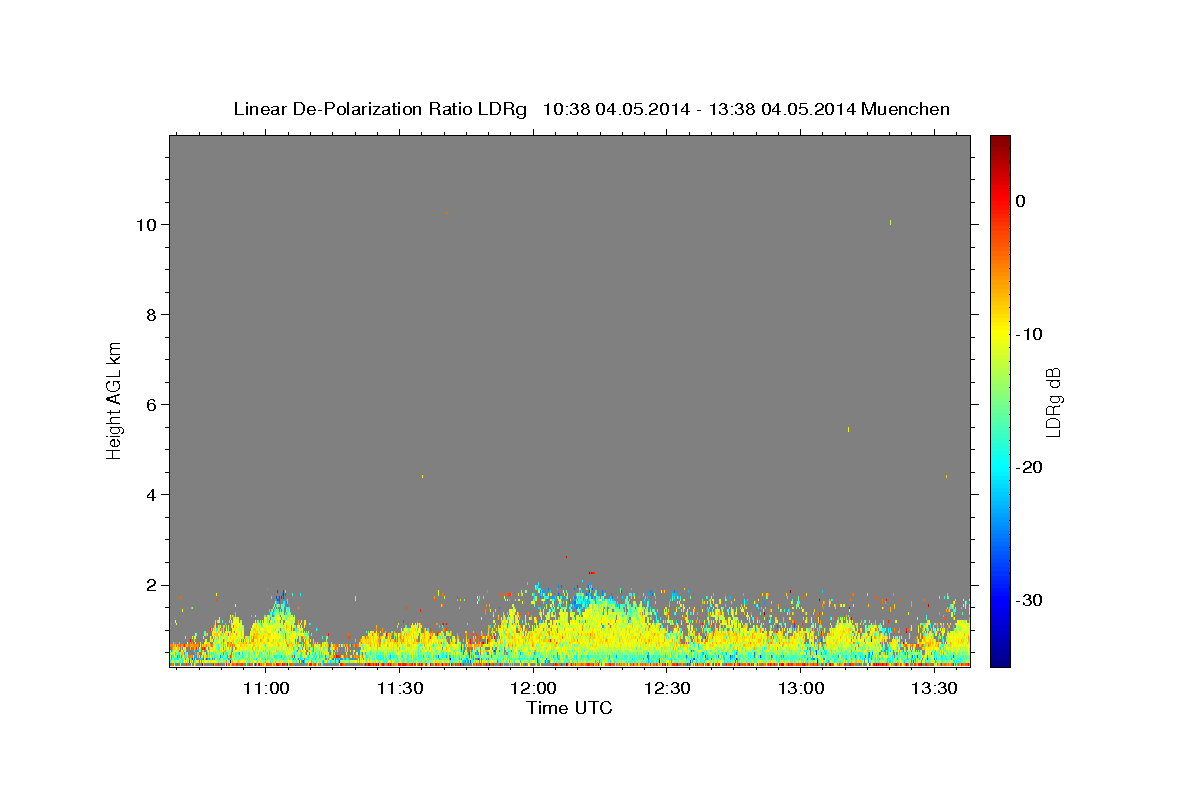Click the time tick label '11:30'
The height and width of the screenshot is (800, 1200).
click(400, 688)
